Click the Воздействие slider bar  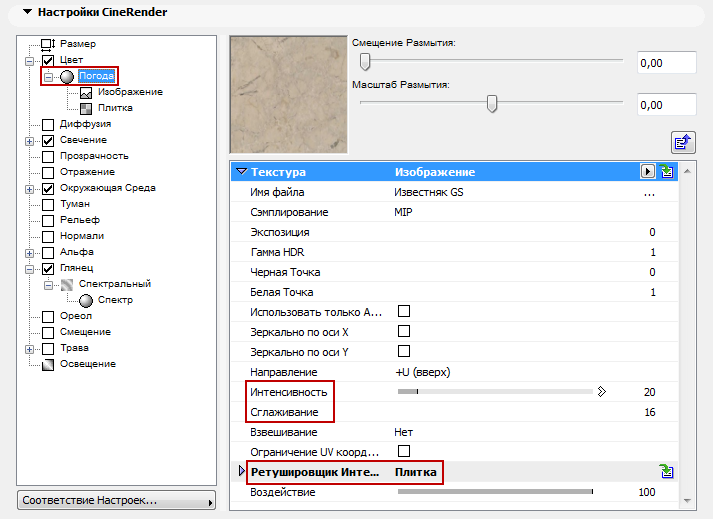(x=495, y=491)
